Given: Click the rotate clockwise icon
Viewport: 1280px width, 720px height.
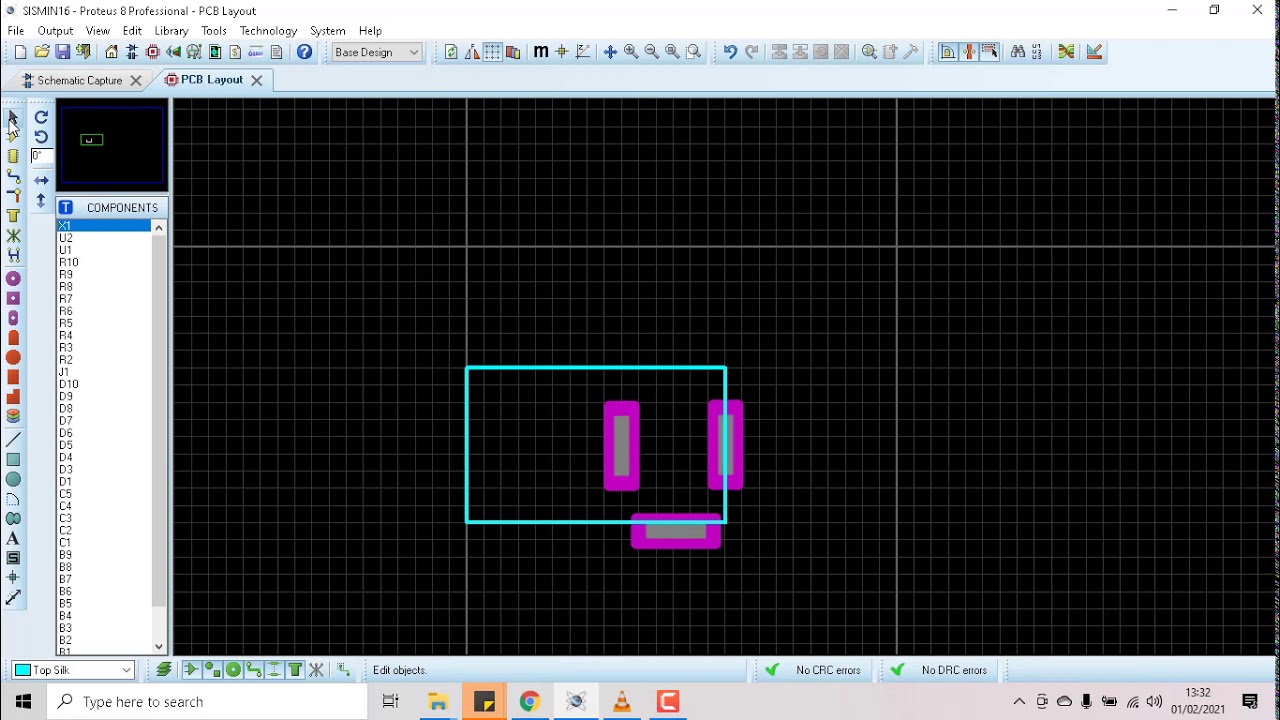Looking at the screenshot, I should (x=41, y=117).
